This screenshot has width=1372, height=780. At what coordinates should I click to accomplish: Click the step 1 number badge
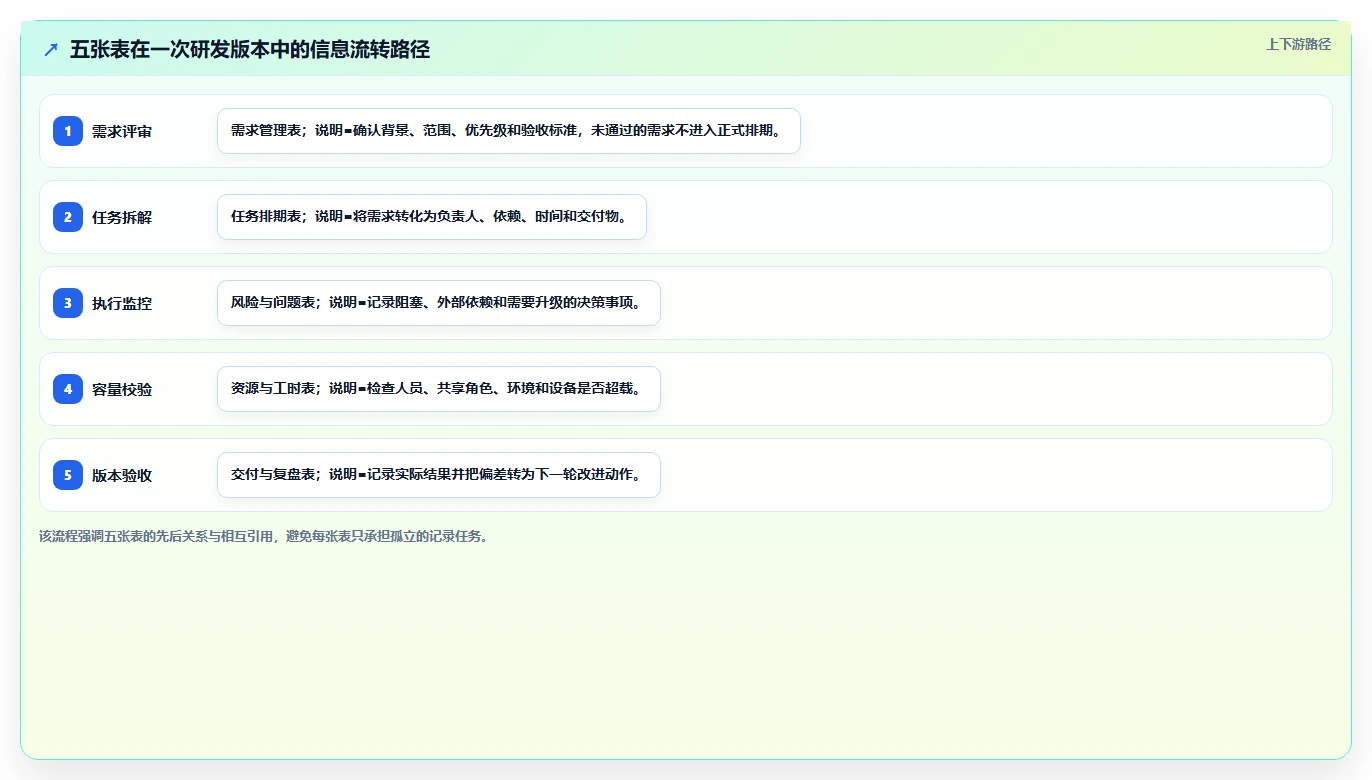pos(68,131)
